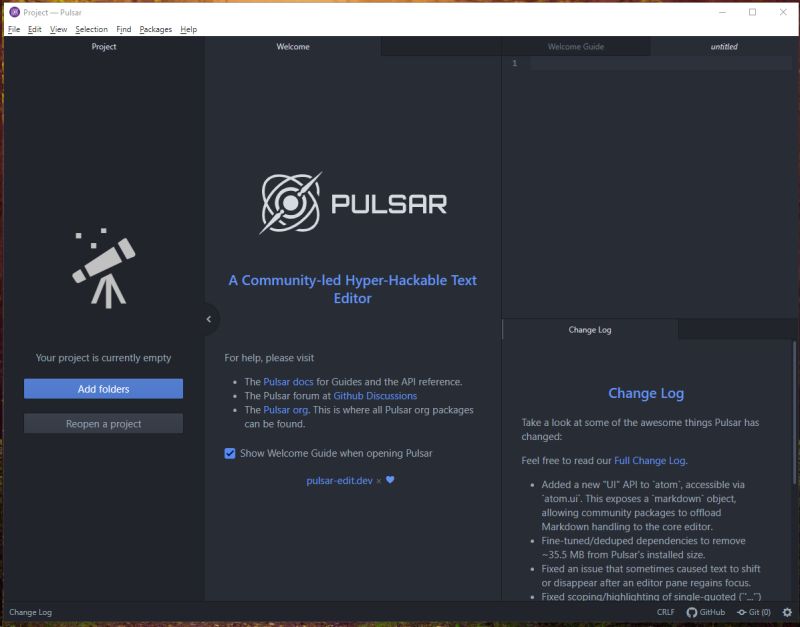
Task: Dismiss the pulsar-edit.dev message with the x
Action: (x=379, y=479)
